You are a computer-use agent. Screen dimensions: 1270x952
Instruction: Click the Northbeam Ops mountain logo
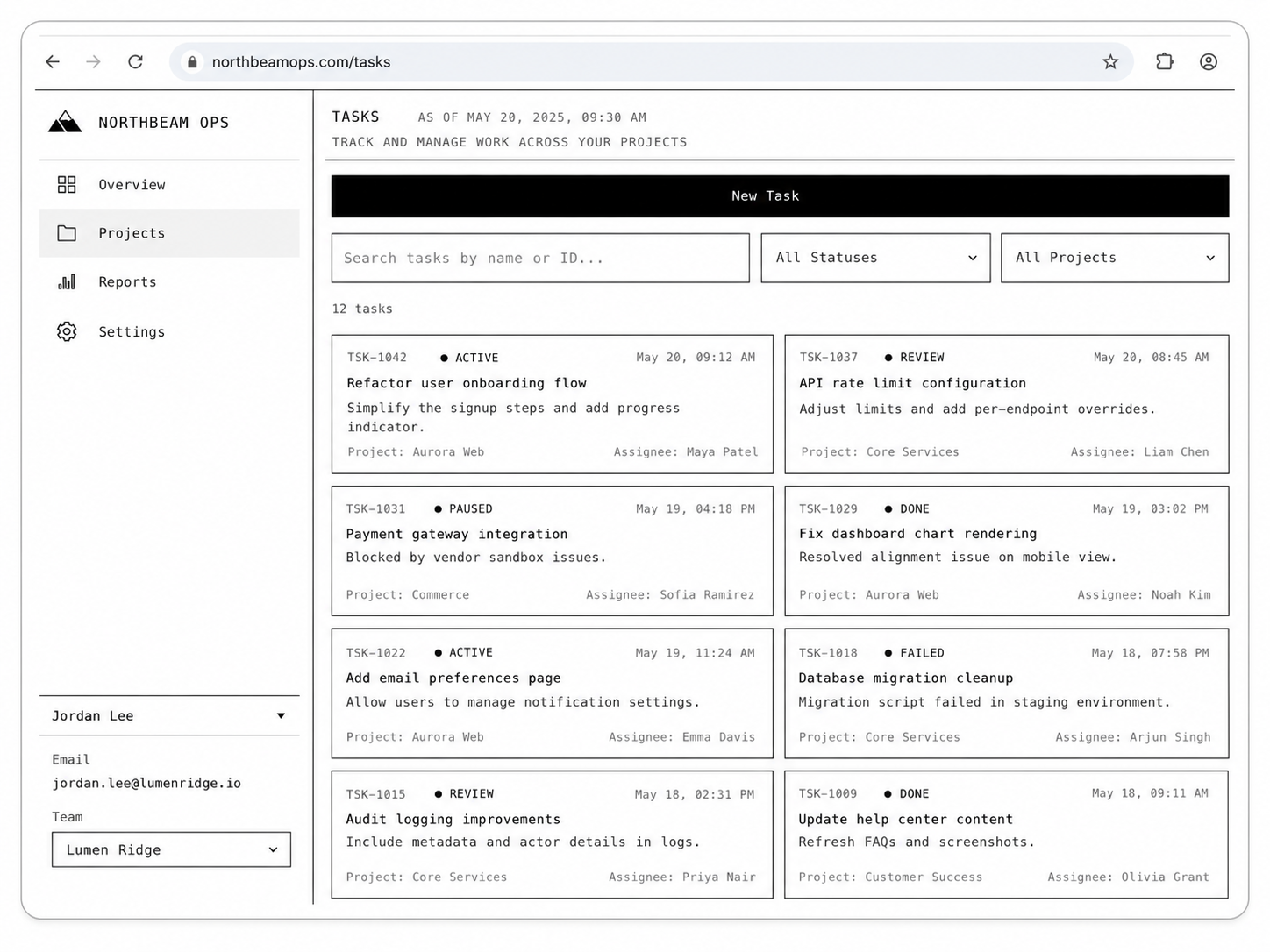(x=65, y=122)
